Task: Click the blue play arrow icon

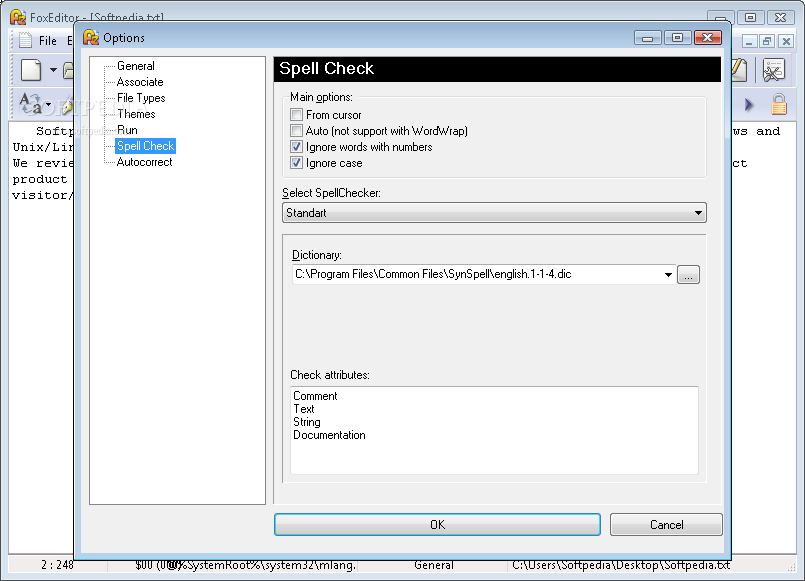Action: 749,105
